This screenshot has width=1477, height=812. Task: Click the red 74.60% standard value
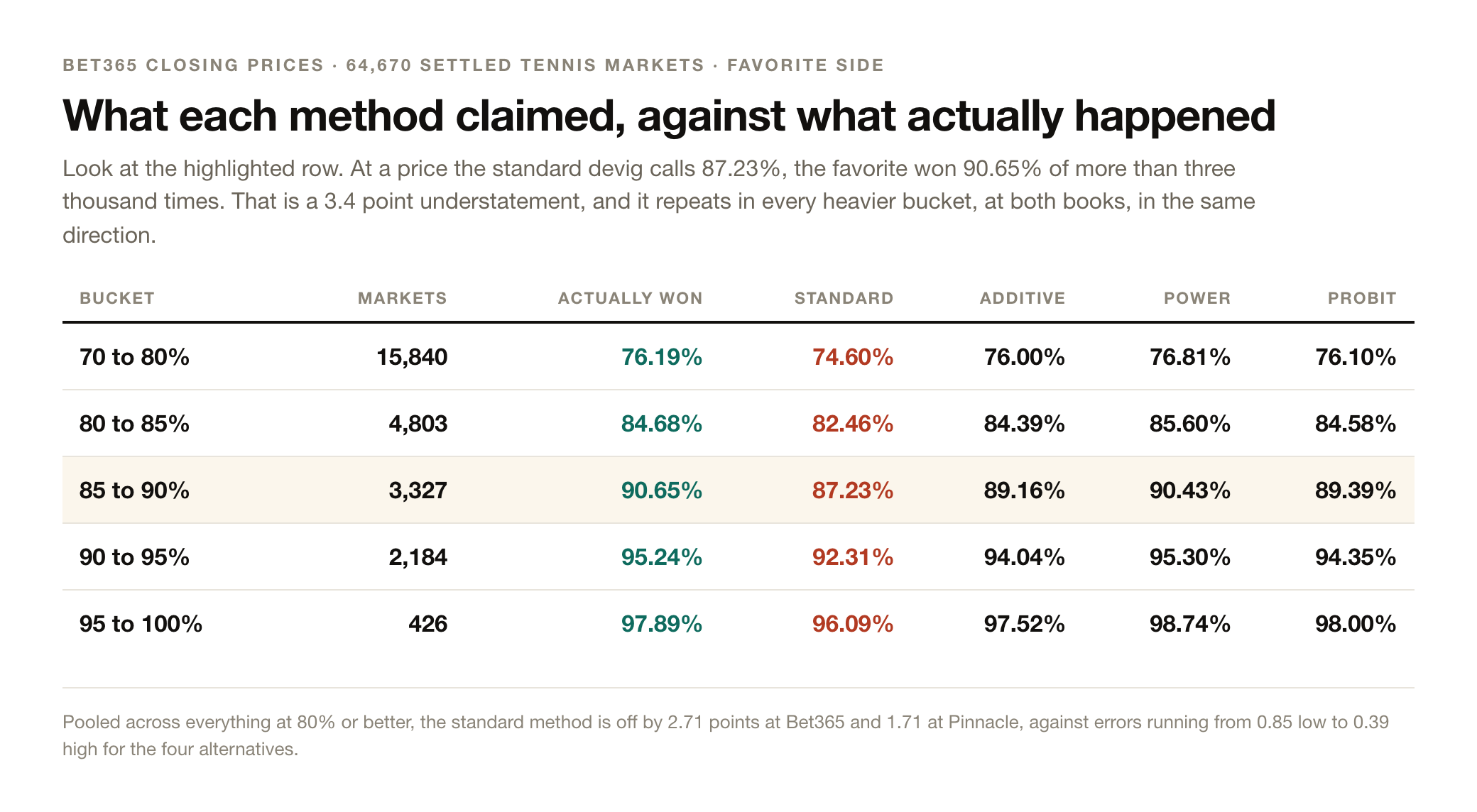(x=853, y=356)
